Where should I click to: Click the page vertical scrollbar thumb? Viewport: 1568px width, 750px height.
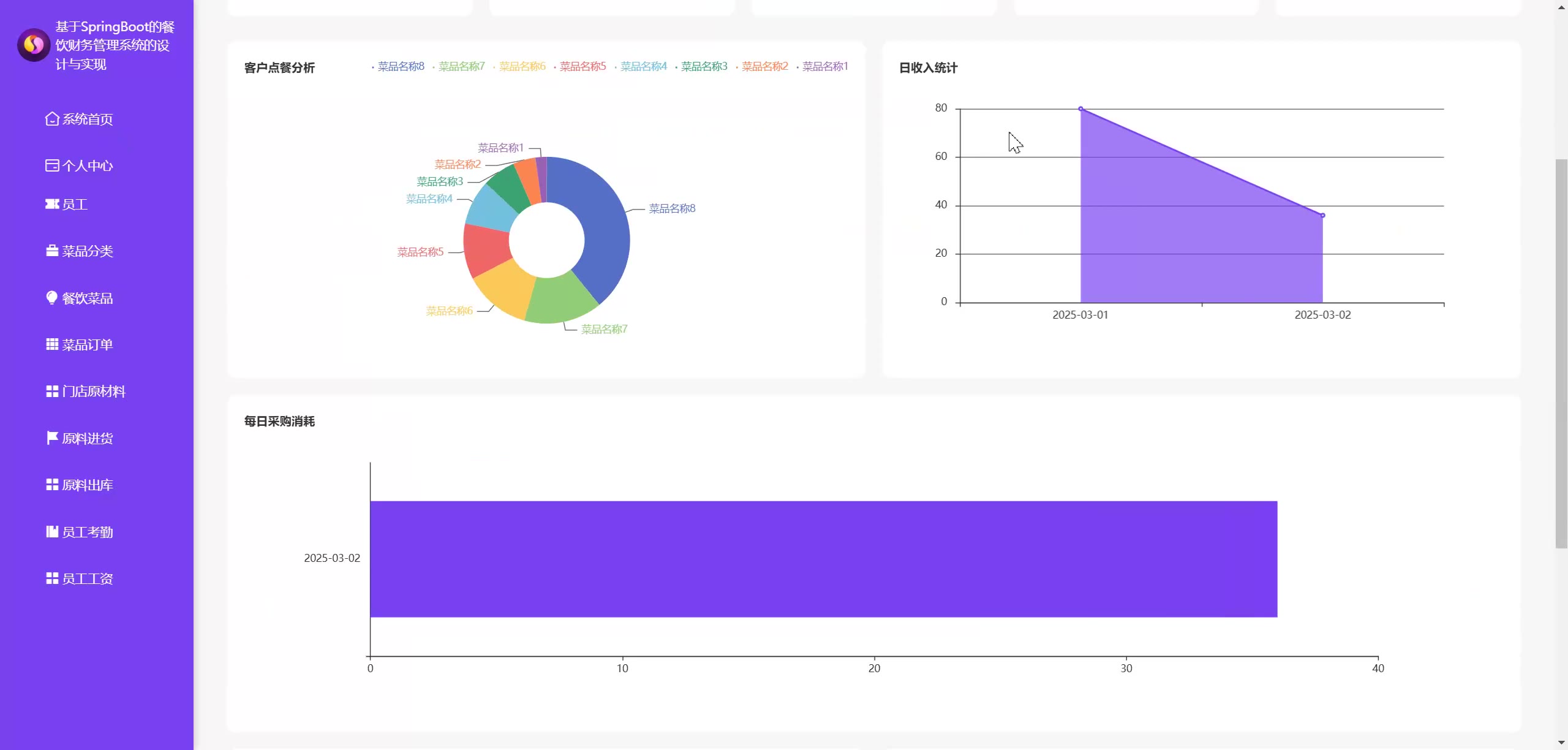pos(1561,354)
